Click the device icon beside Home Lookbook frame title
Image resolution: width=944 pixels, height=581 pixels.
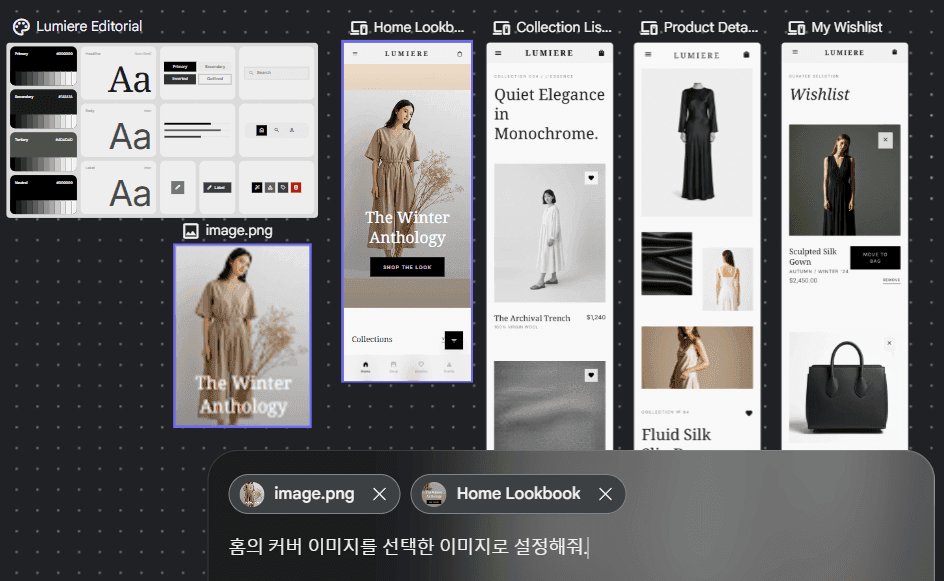[x=358, y=28]
